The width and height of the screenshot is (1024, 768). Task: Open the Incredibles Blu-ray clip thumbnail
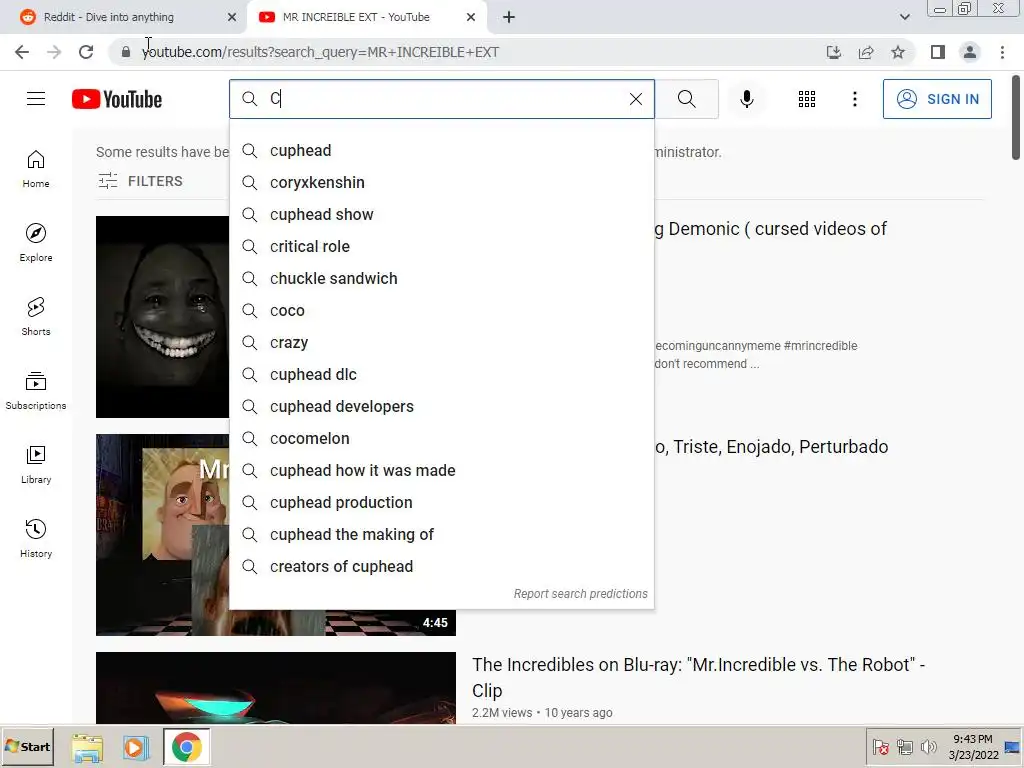pos(276,688)
